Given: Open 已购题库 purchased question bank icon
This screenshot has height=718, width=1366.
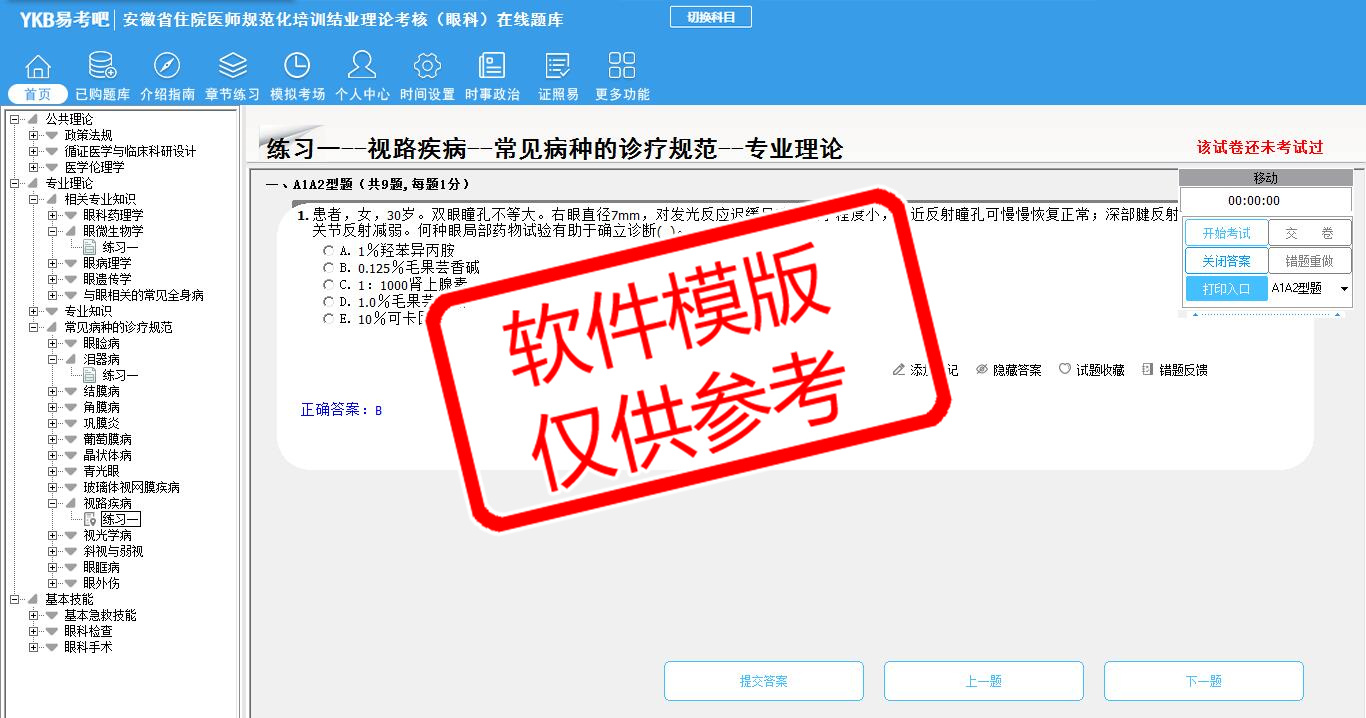Looking at the screenshot, I should pos(102,67).
